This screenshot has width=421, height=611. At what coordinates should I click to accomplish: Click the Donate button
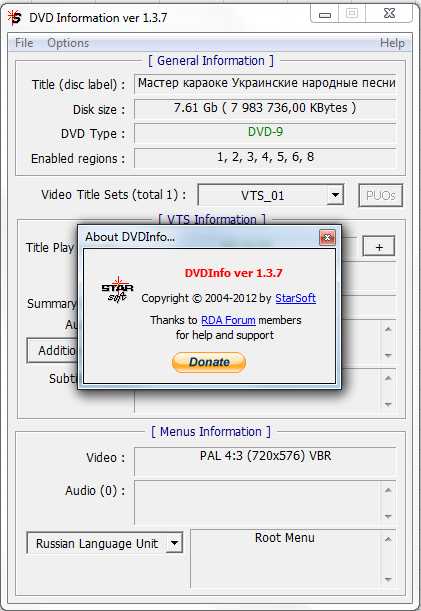(x=209, y=362)
